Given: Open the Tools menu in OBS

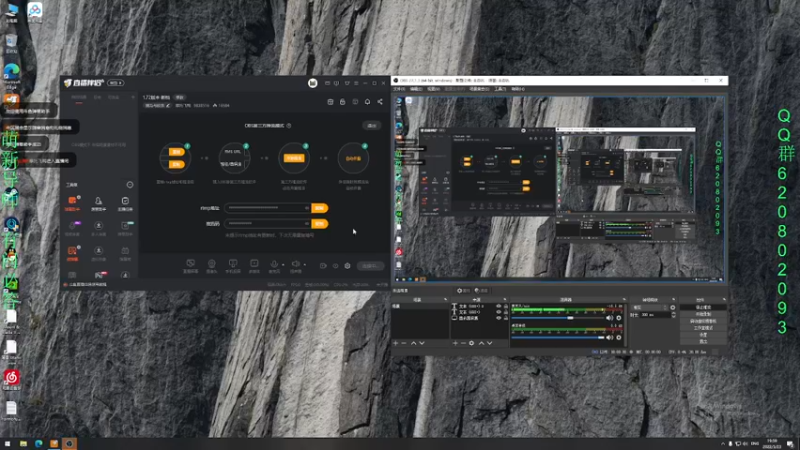Looking at the screenshot, I should [500, 89].
